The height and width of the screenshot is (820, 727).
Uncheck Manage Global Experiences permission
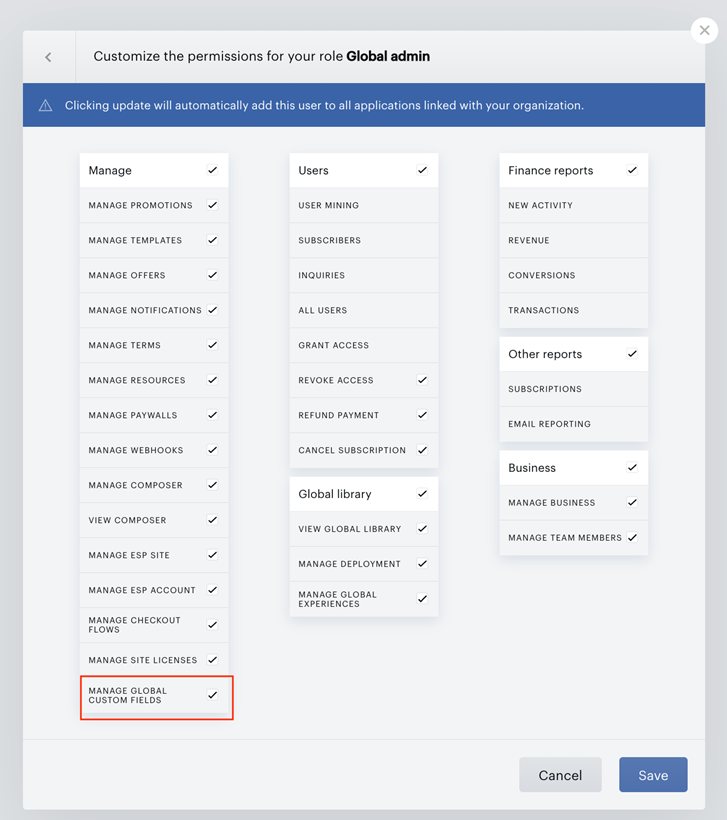tap(422, 599)
